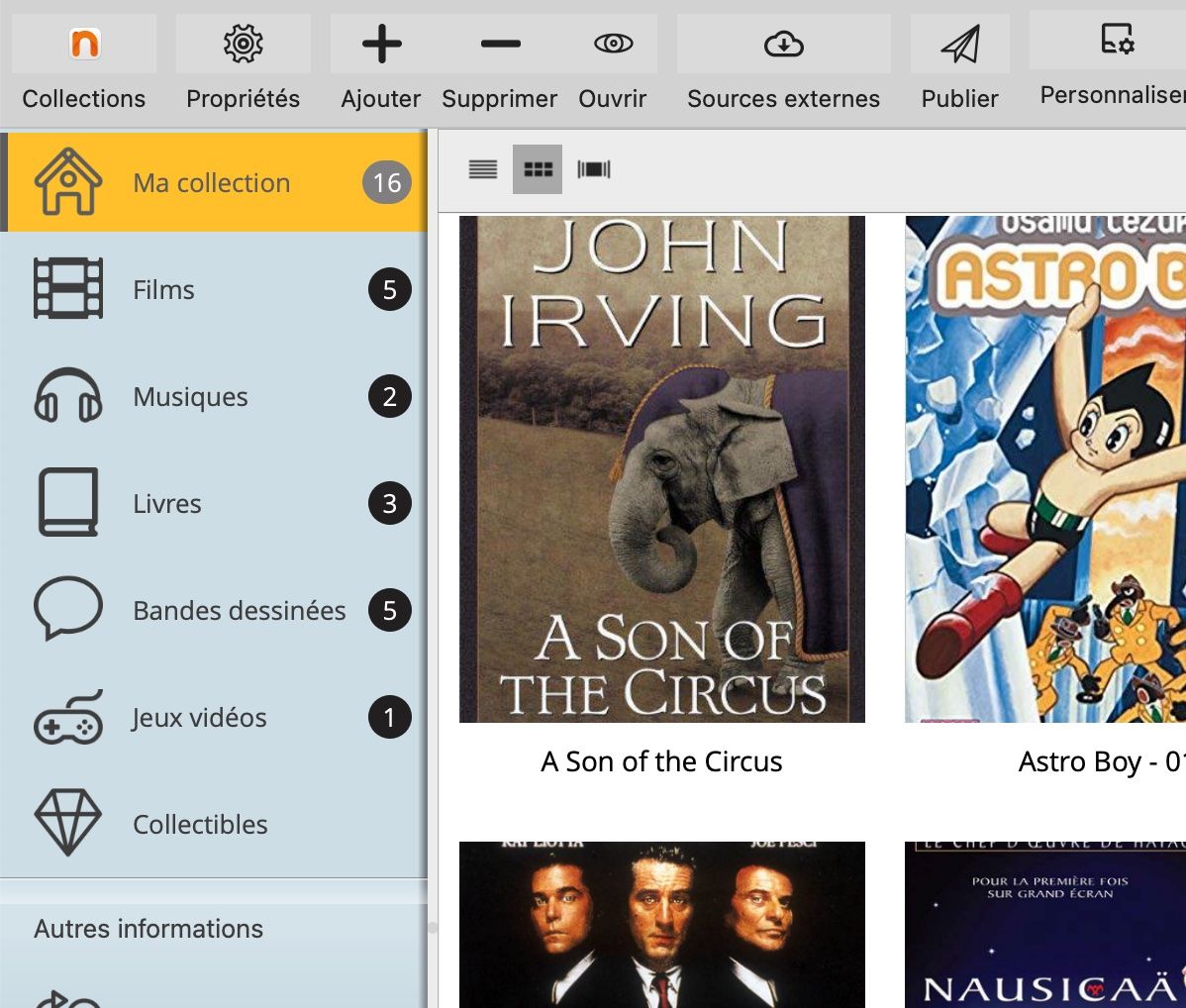Viewport: 1186px width, 1008px height.
Task: Select A Son of the Circus cover
Action: pos(661,469)
